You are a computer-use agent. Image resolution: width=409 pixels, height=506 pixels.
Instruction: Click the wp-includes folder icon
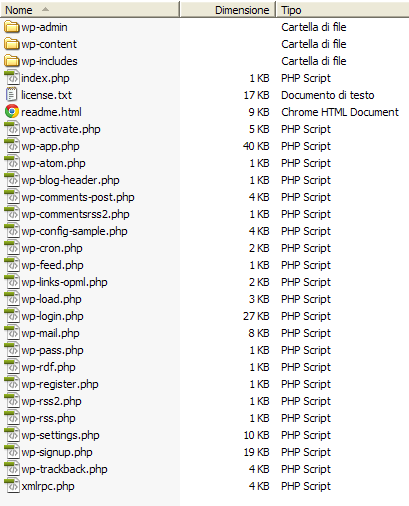click(x=12, y=61)
